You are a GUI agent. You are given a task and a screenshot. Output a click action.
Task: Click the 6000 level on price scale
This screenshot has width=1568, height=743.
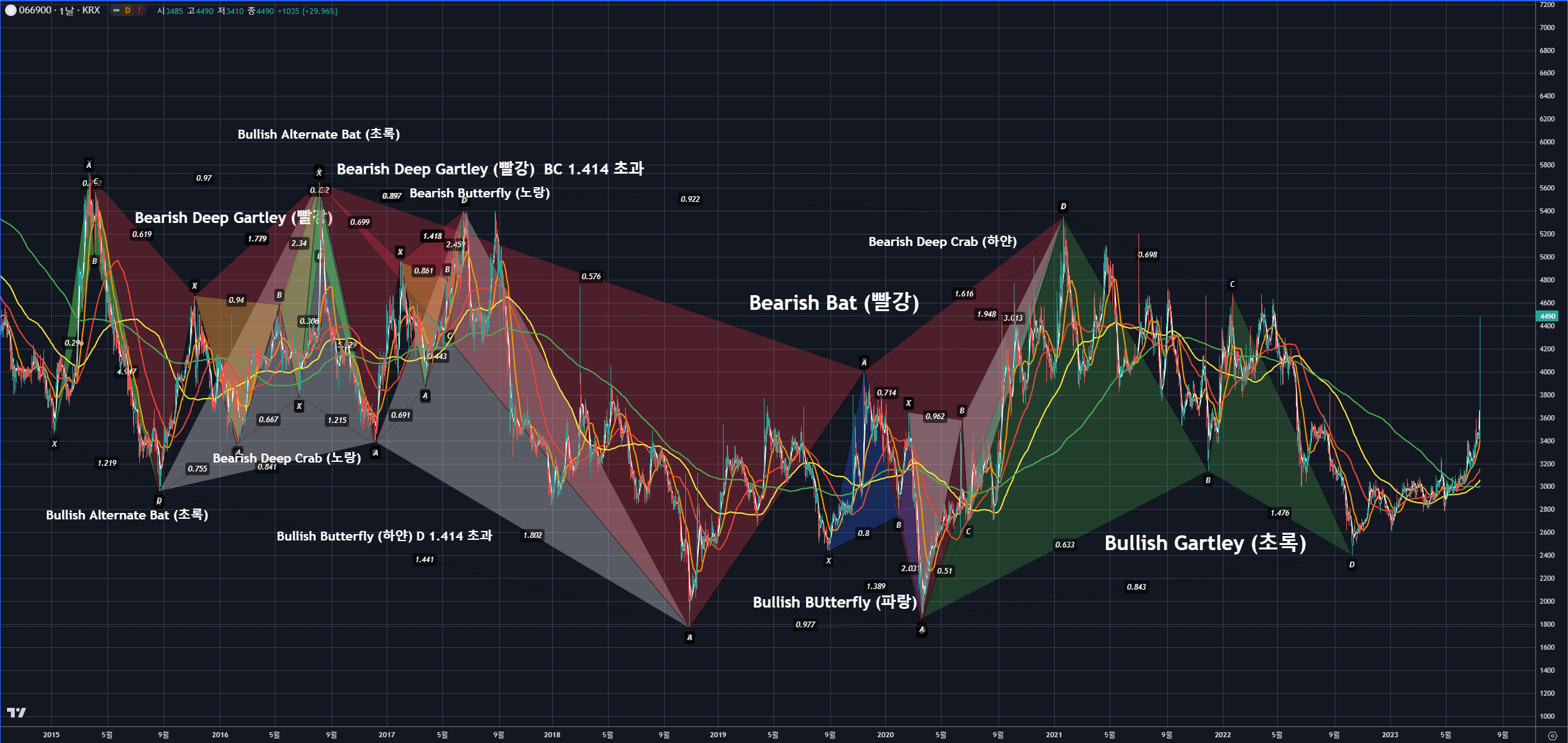click(1547, 142)
